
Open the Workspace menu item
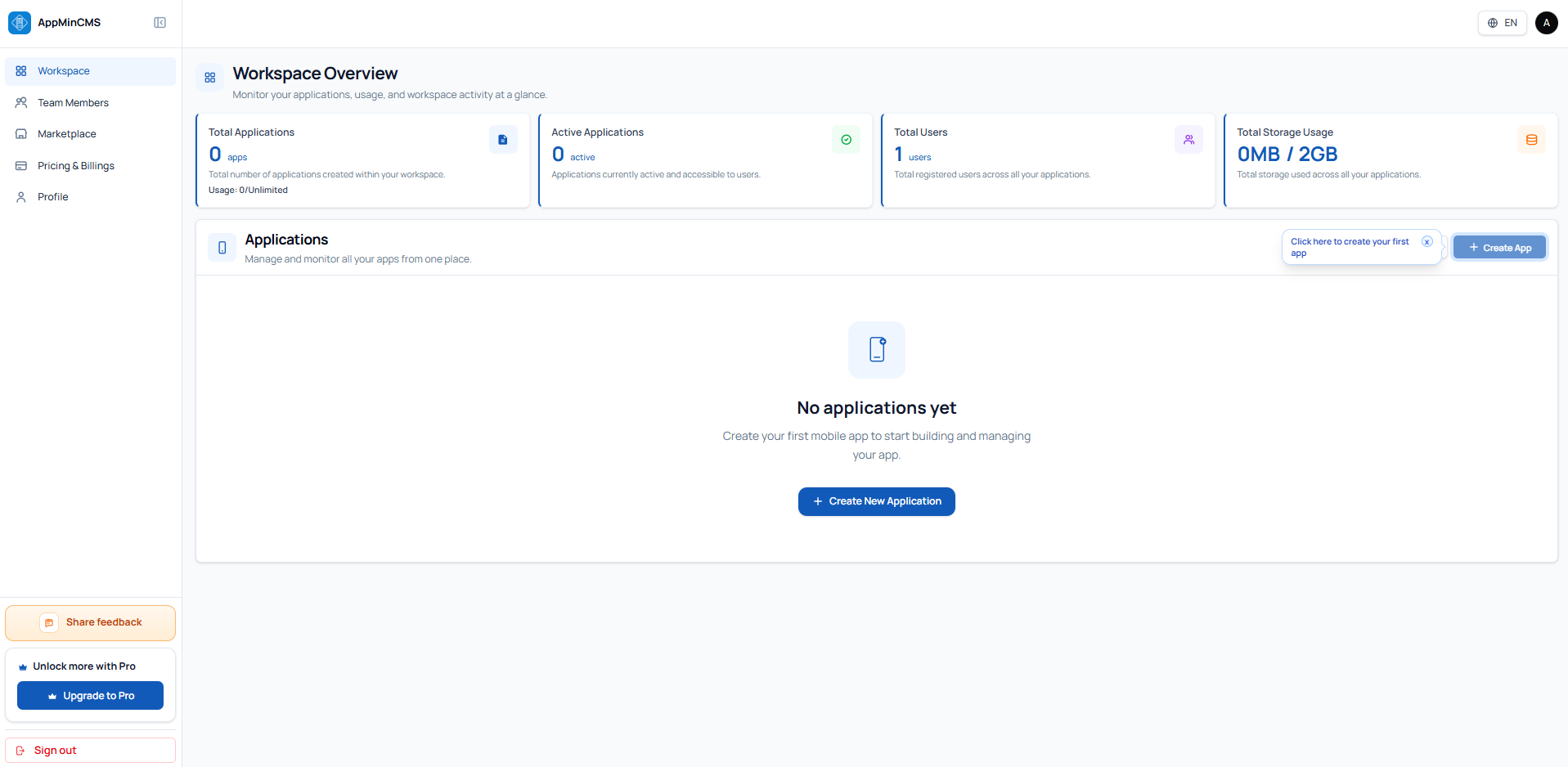point(90,71)
